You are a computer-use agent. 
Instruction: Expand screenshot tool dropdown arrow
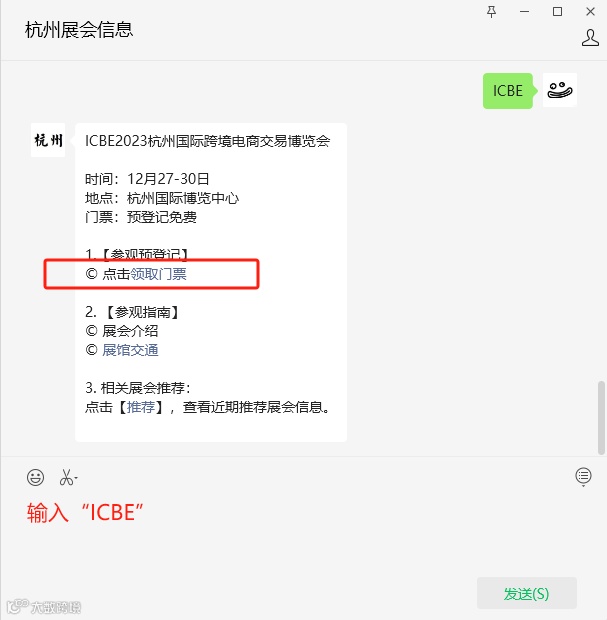[x=76, y=479]
